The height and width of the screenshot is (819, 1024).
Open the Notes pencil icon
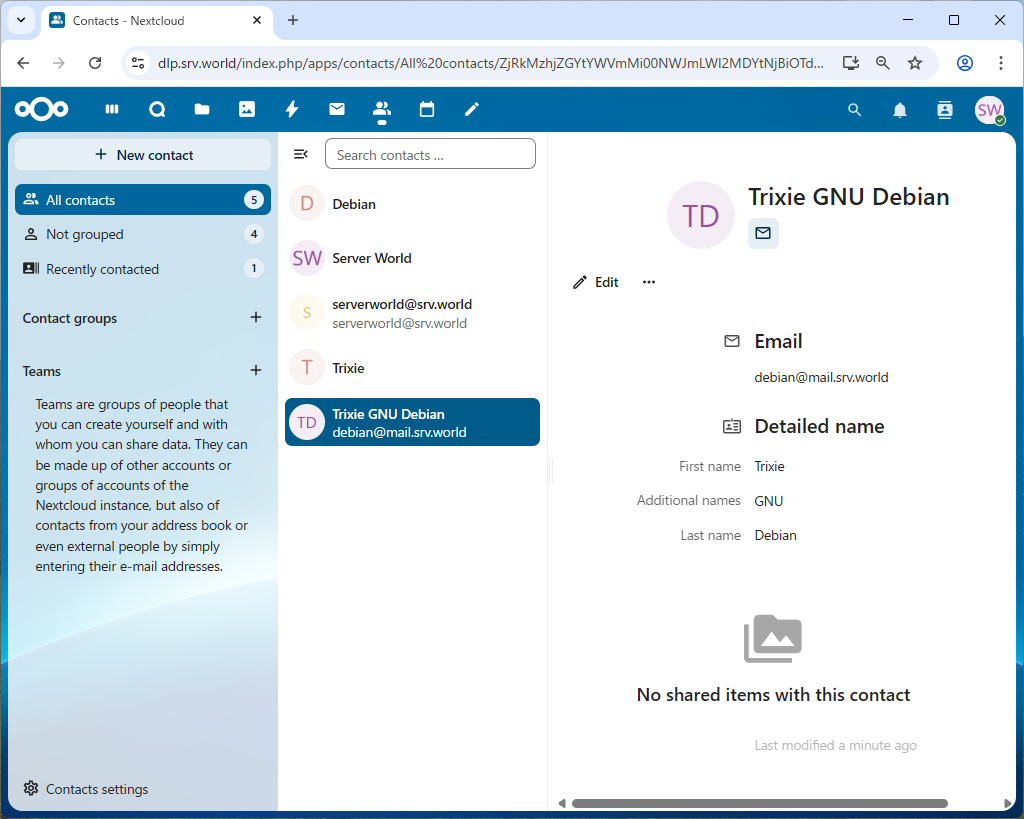point(472,110)
